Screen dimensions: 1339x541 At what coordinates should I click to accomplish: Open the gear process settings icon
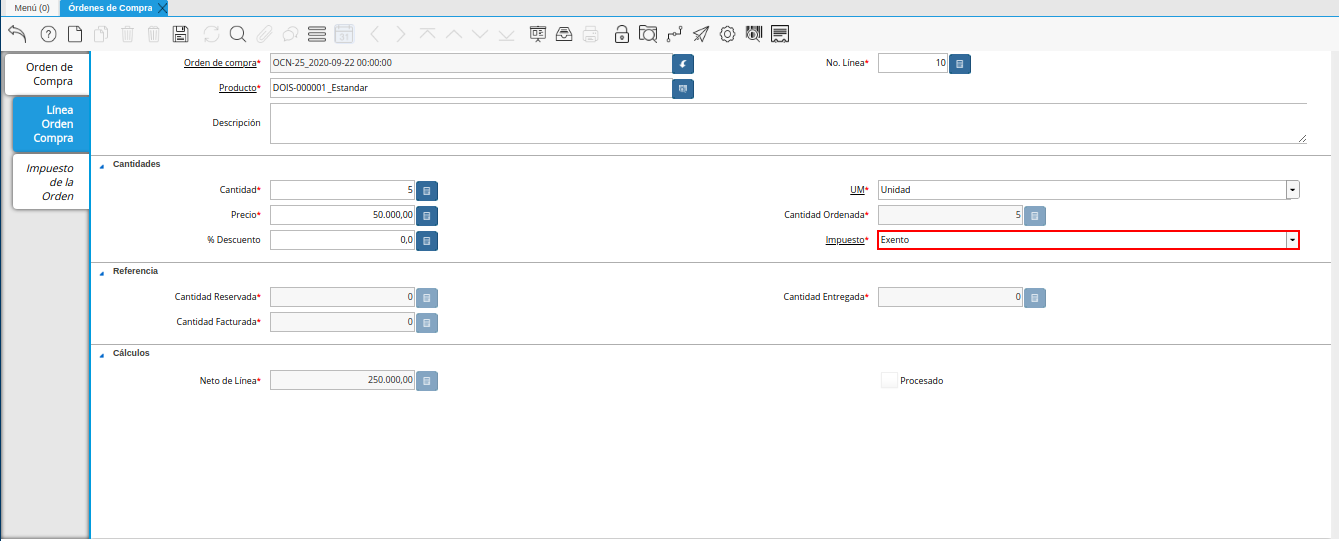tap(728, 34)
